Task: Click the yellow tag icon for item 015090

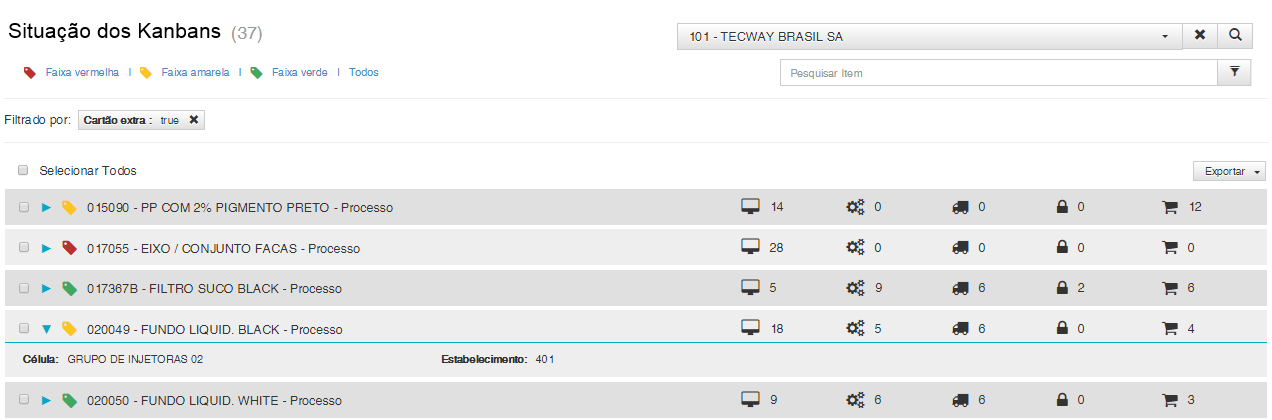Action: click(69, 208)
